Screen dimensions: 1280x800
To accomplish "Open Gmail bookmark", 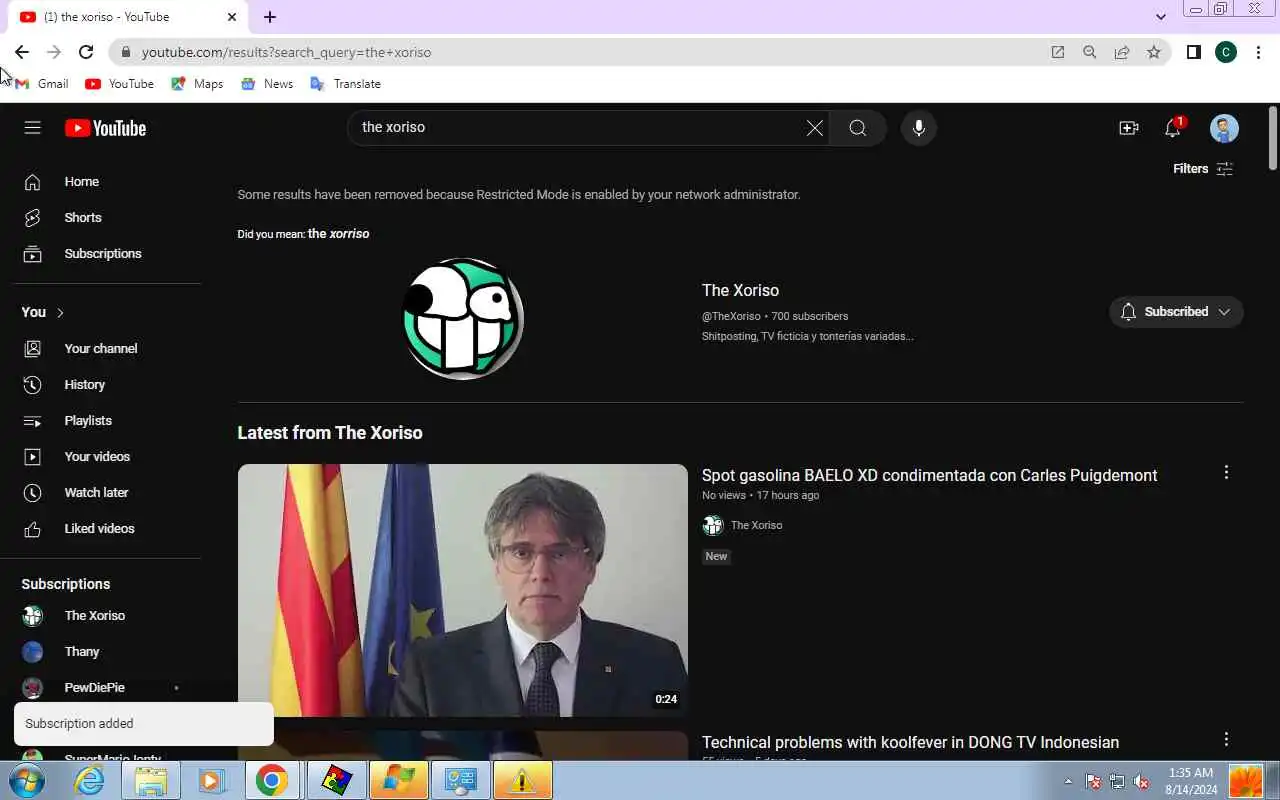I will tap(42, 84).
